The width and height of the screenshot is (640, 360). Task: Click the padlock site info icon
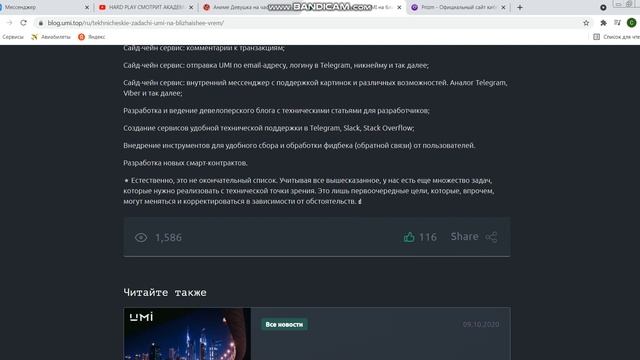point(40,23)
